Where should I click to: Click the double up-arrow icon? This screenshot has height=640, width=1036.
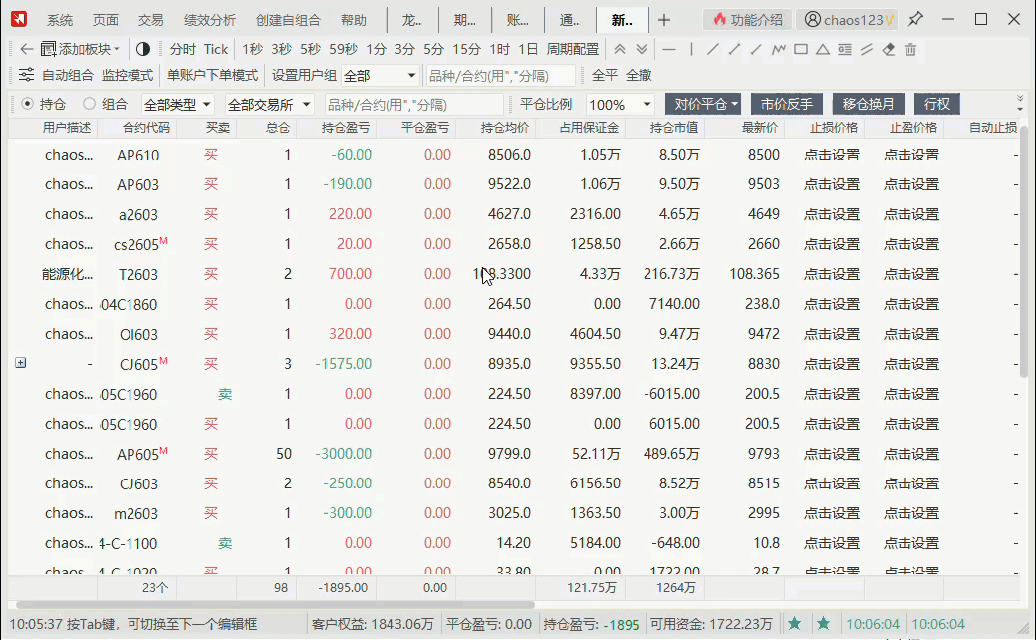click(620, 49)
